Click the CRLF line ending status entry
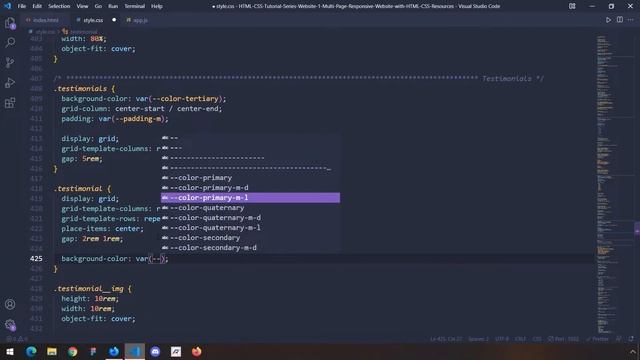Viewport: 640px width, 360px height. 520,339
